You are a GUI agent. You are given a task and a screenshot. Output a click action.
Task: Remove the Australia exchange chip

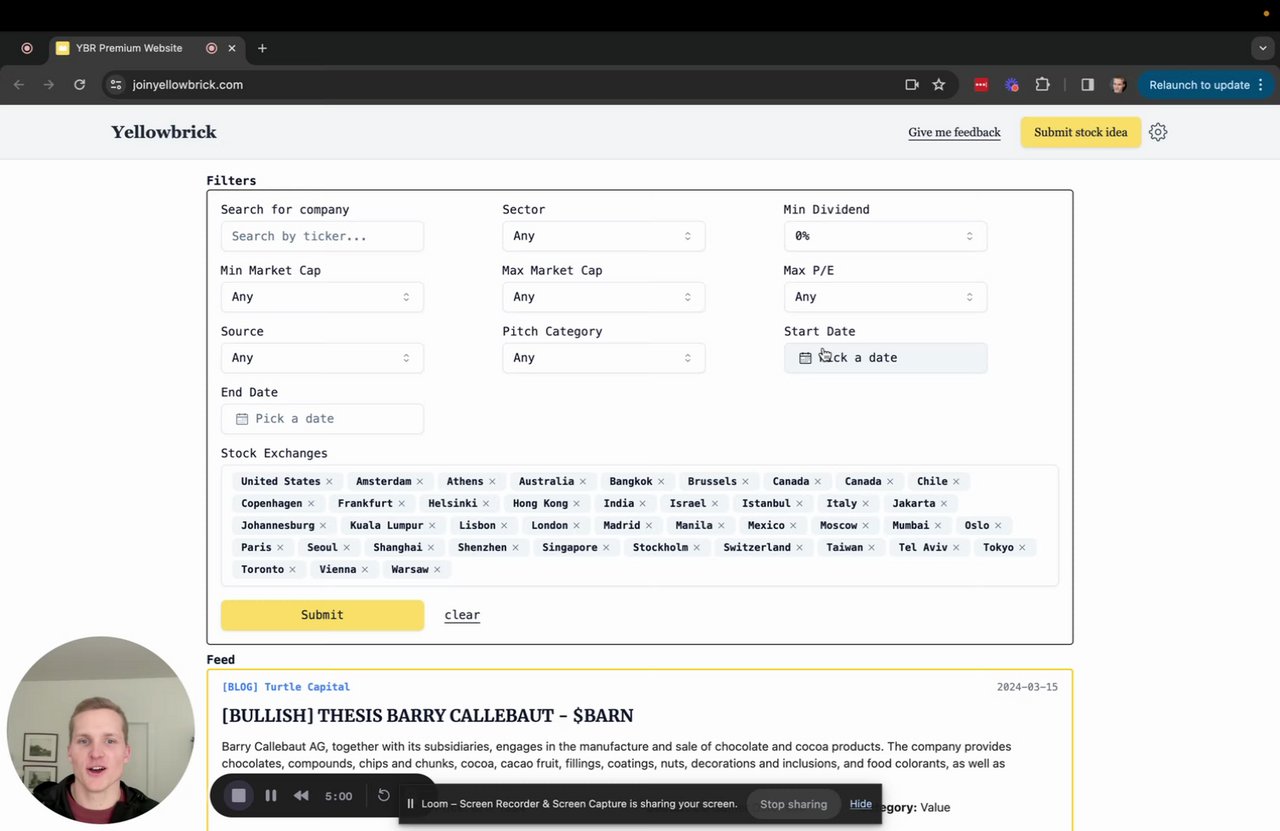[x=583, y=482]
